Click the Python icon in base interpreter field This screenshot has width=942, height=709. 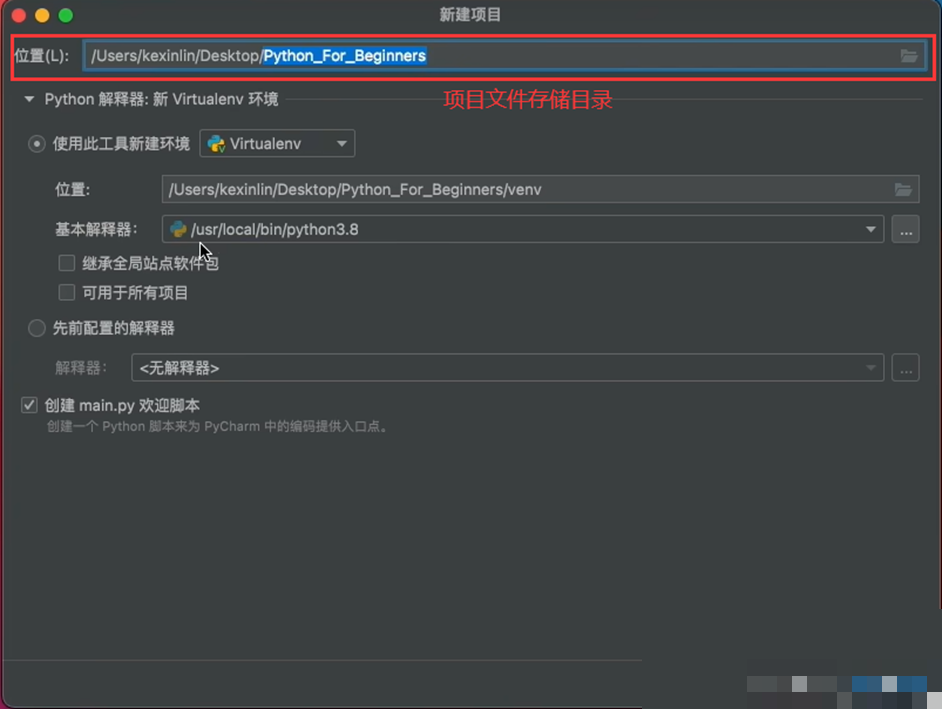coord(178,229)
